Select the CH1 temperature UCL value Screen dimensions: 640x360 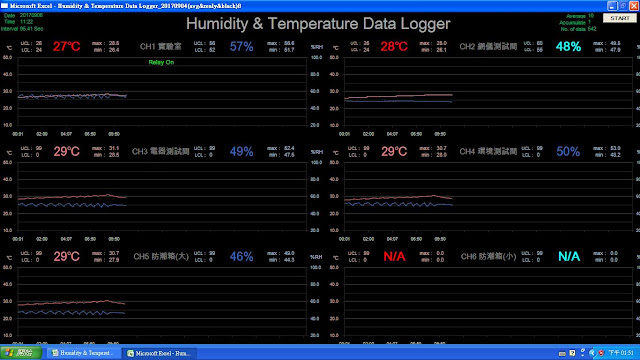[x=39, y=43]
